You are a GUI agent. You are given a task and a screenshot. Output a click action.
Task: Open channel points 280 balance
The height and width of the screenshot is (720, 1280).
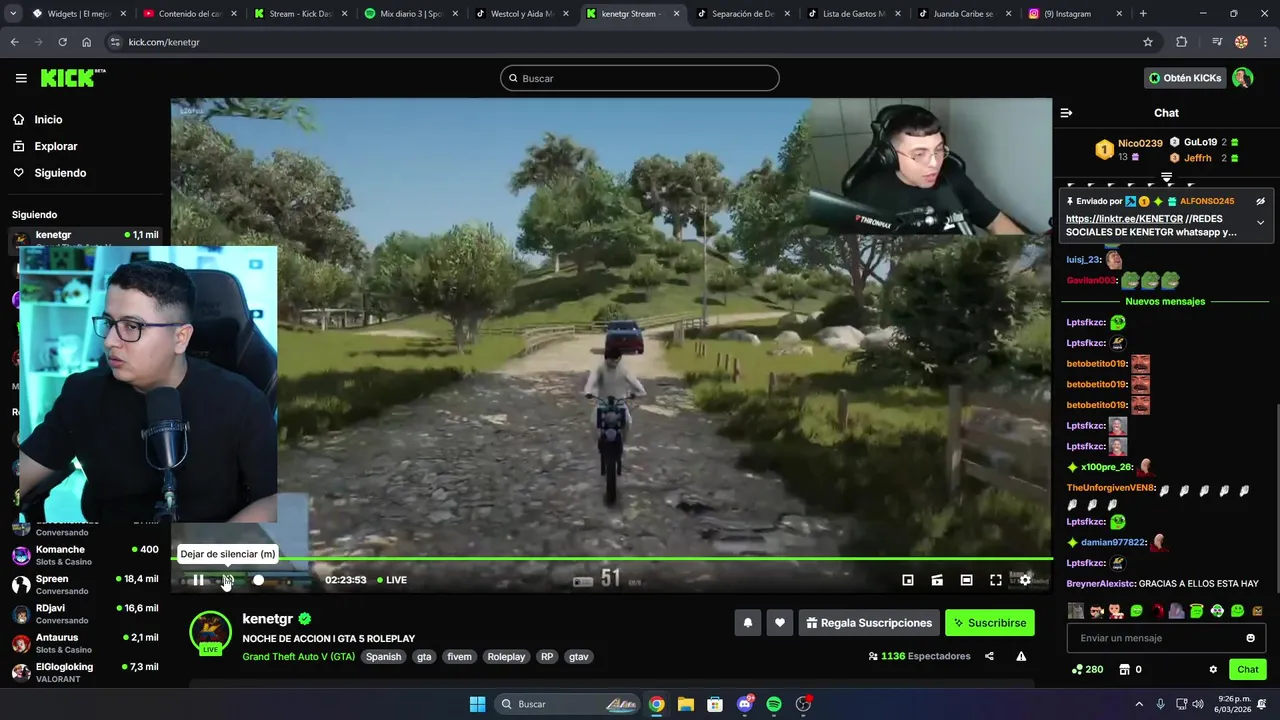coord(1088,669)
